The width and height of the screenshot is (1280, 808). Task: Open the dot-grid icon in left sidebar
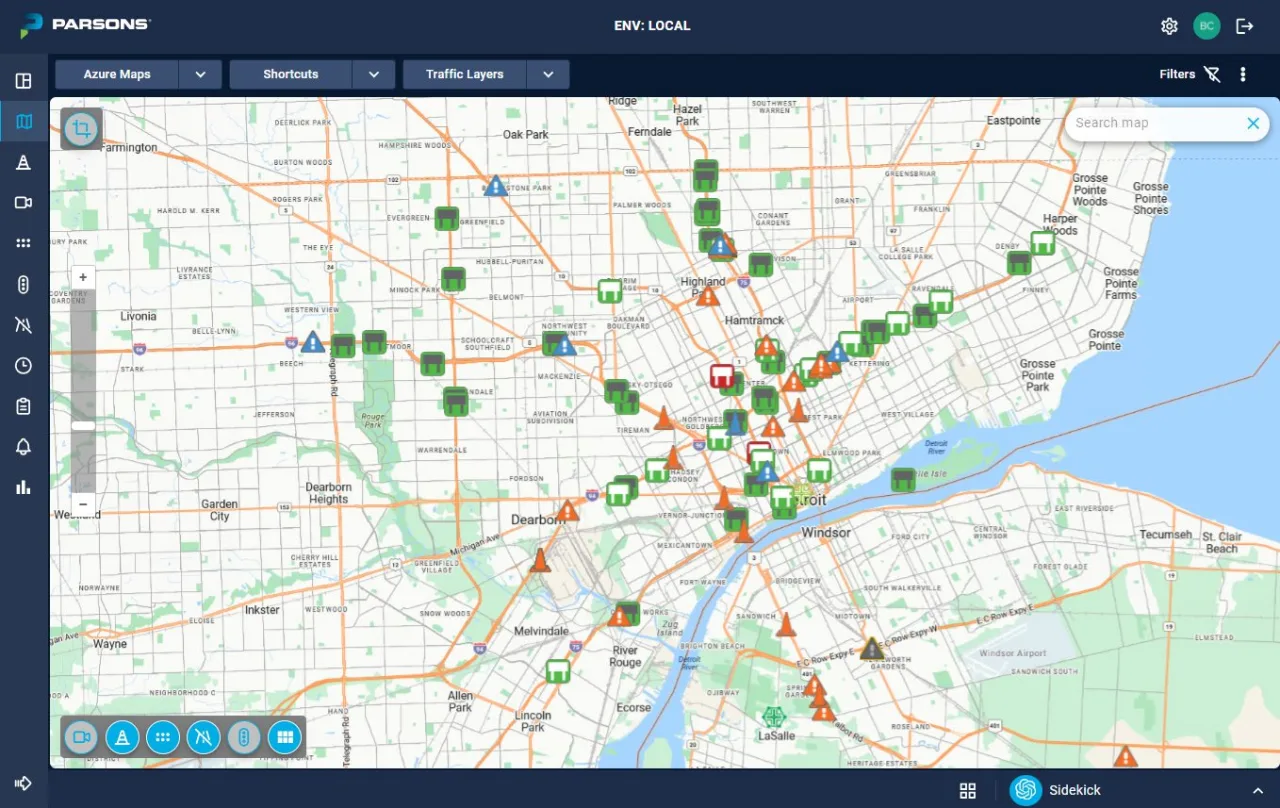click(24, 243)
